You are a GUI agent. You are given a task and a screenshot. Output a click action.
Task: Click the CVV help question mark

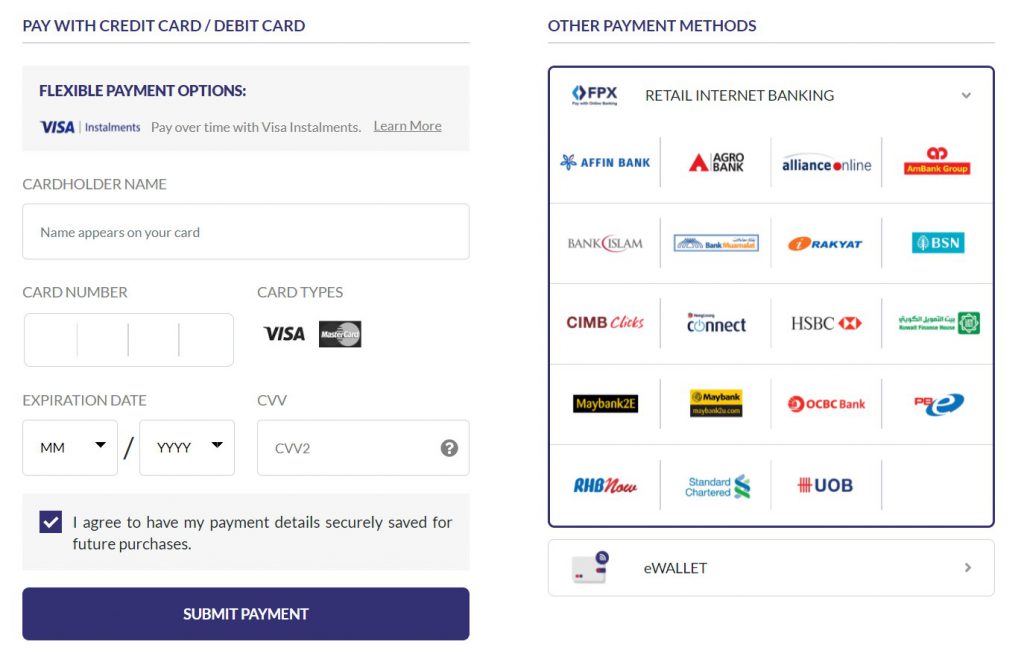click(449, 448)
